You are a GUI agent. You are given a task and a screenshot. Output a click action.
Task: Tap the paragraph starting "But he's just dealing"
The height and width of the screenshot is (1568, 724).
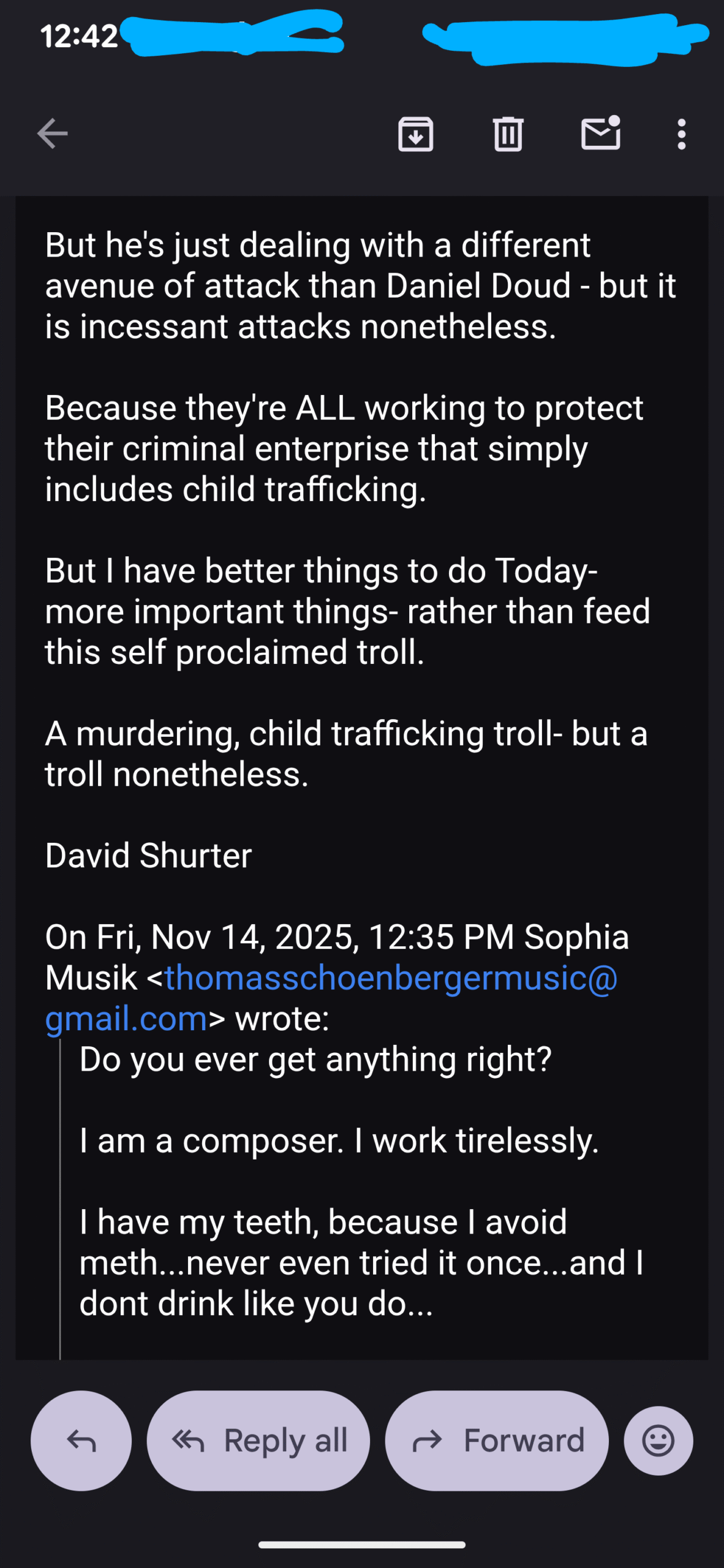360,285
